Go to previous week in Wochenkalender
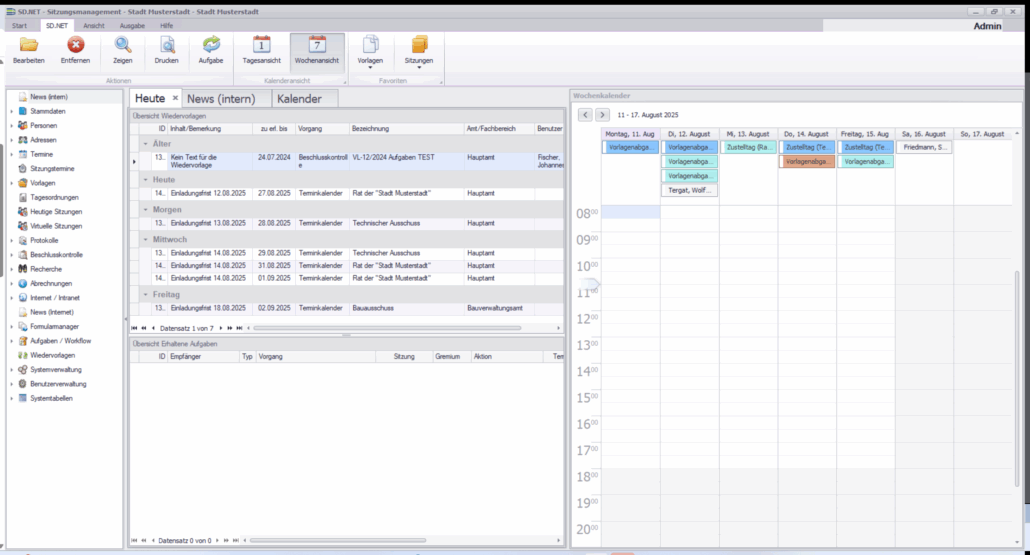The image size is (1030, 555). pos(585,115)
